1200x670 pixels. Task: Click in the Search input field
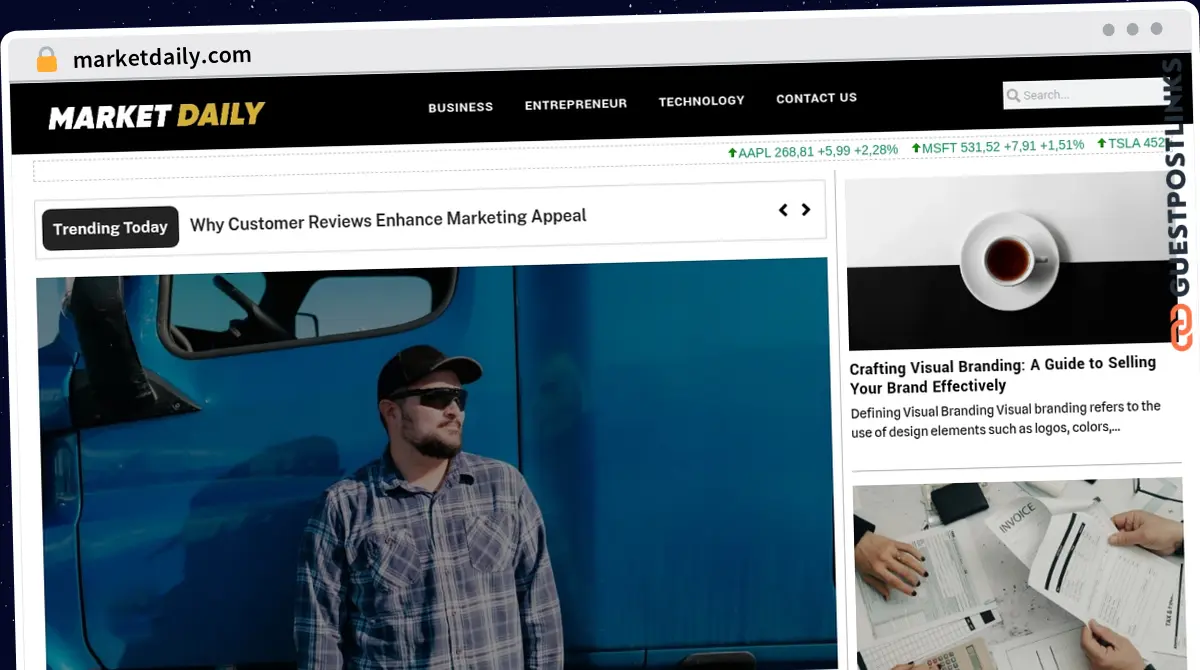click(x=1085, y=94)
